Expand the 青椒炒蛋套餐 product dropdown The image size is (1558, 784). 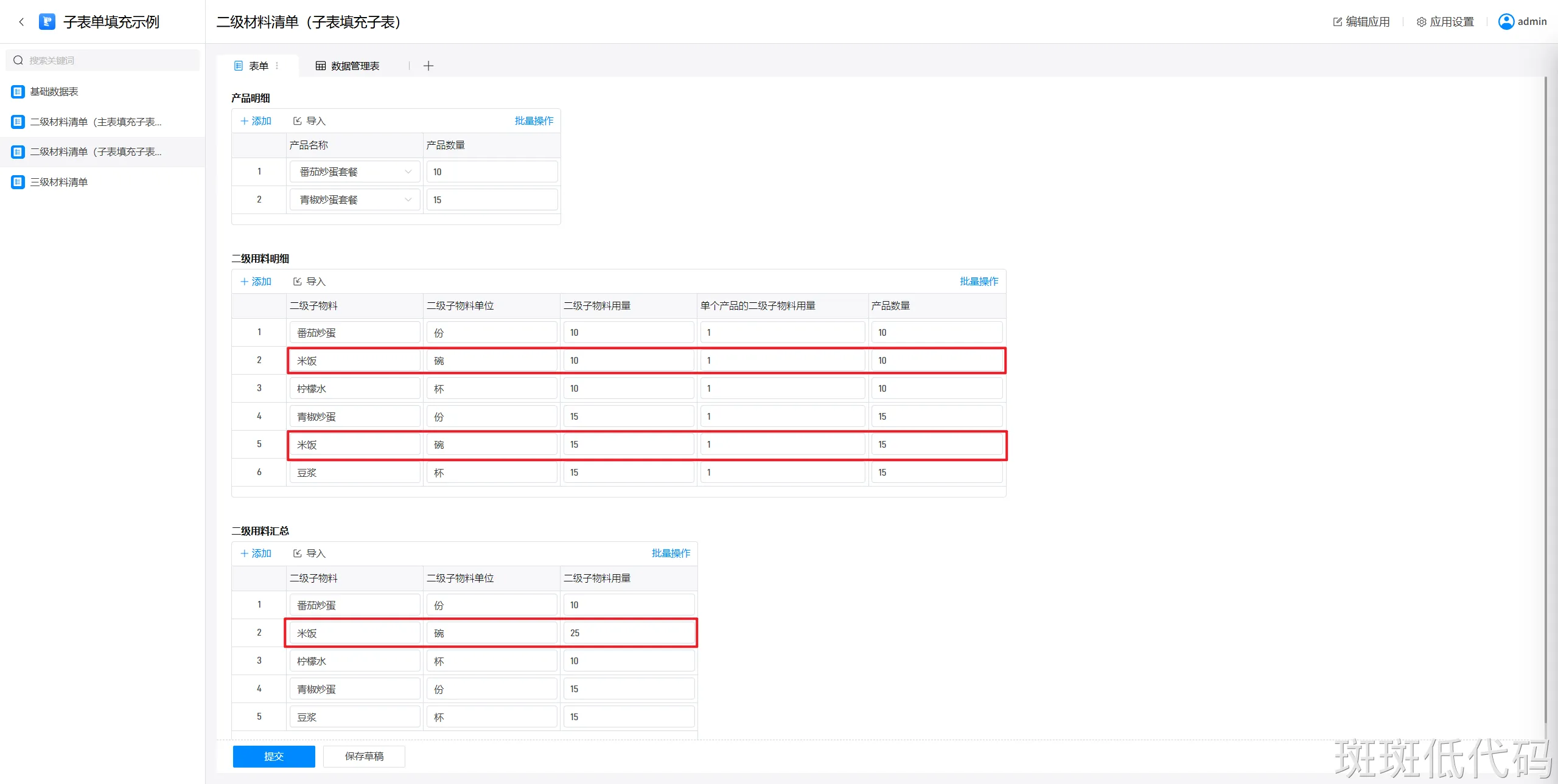pos(408,200)
